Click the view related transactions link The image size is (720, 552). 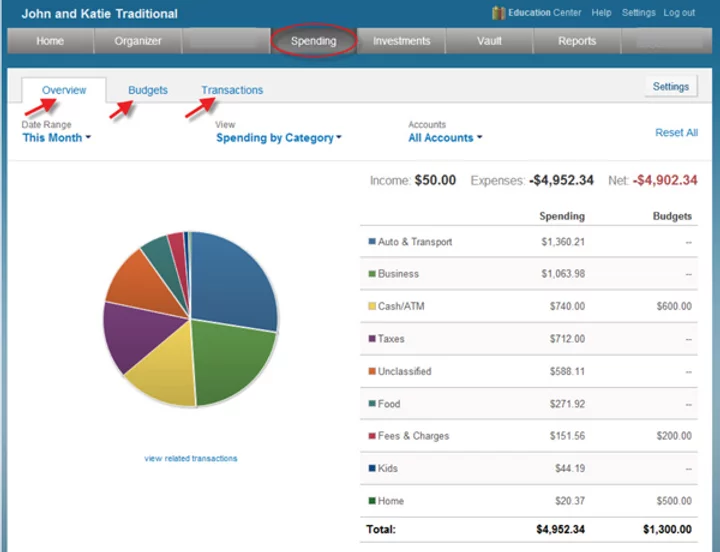pos(191,459)
